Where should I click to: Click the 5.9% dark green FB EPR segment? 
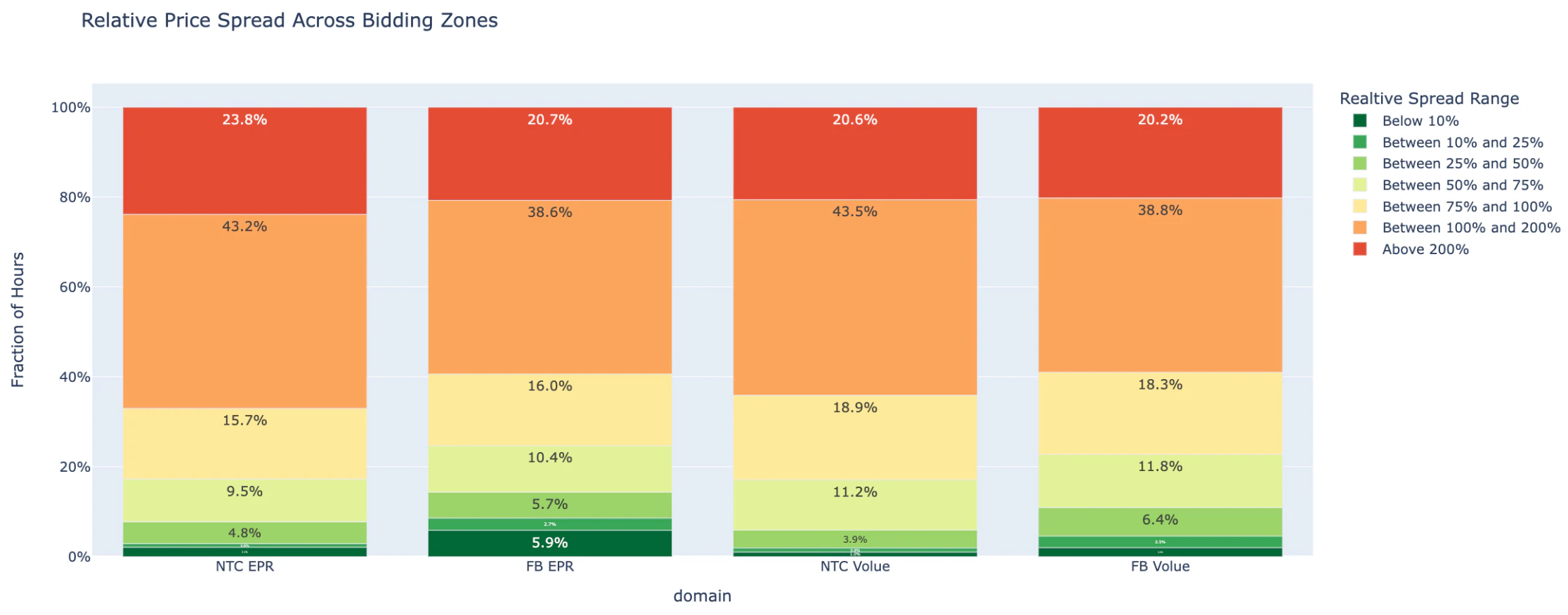(549, 543)
